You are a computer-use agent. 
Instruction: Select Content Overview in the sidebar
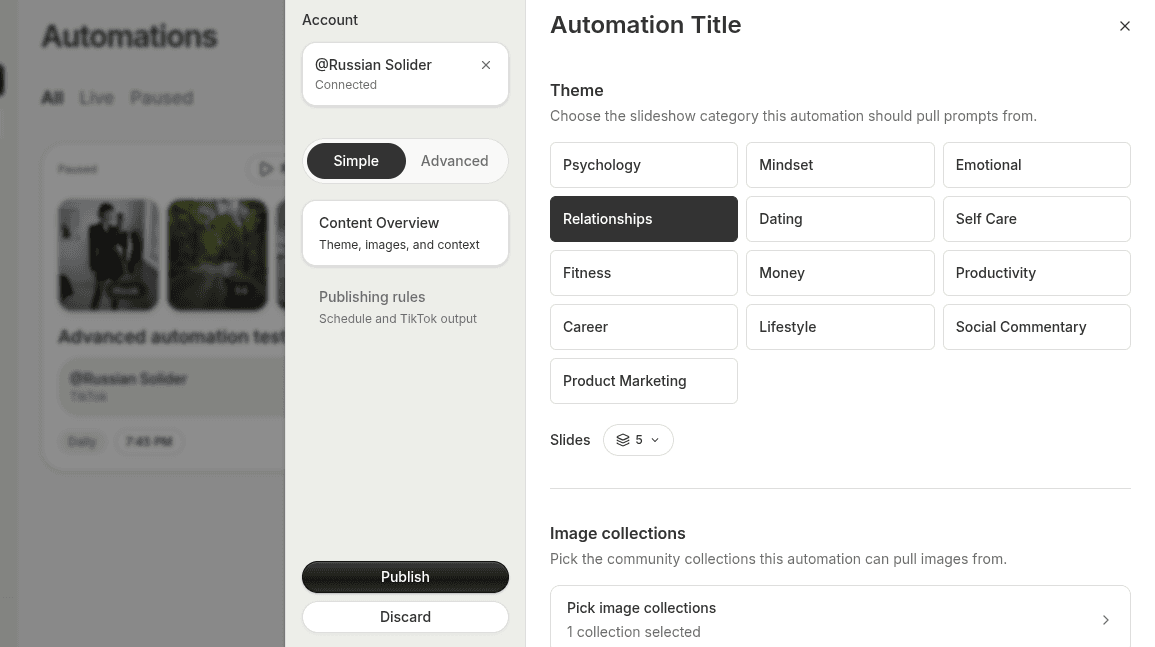[x=405, y=233]
